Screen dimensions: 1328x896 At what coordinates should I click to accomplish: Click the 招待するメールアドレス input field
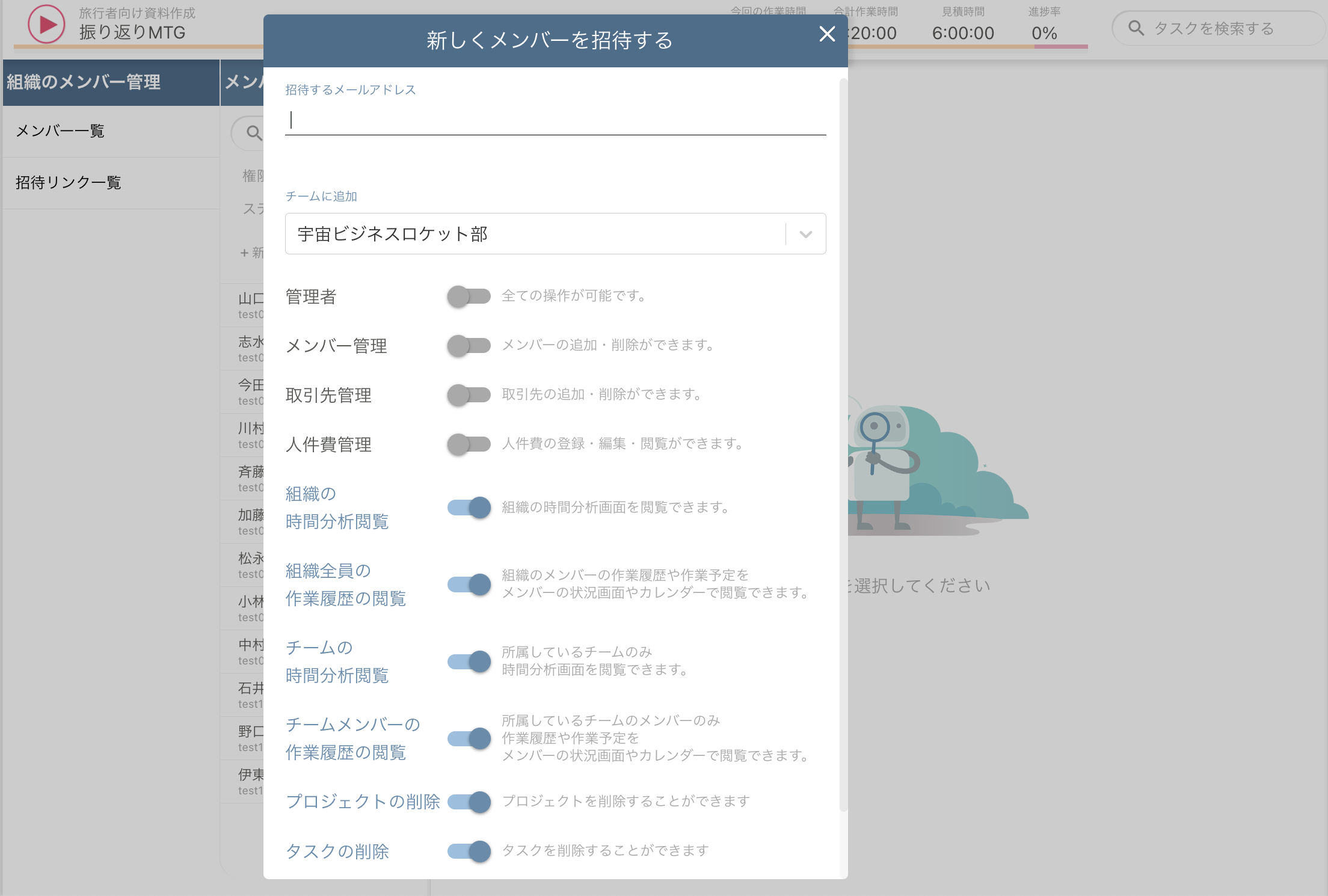click(555, 120)
